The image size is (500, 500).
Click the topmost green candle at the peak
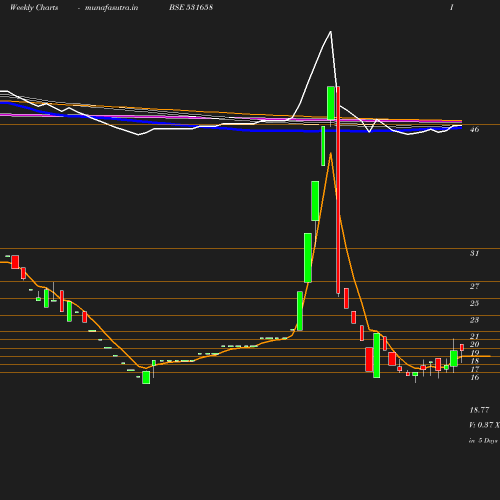(x=331, y=103)
